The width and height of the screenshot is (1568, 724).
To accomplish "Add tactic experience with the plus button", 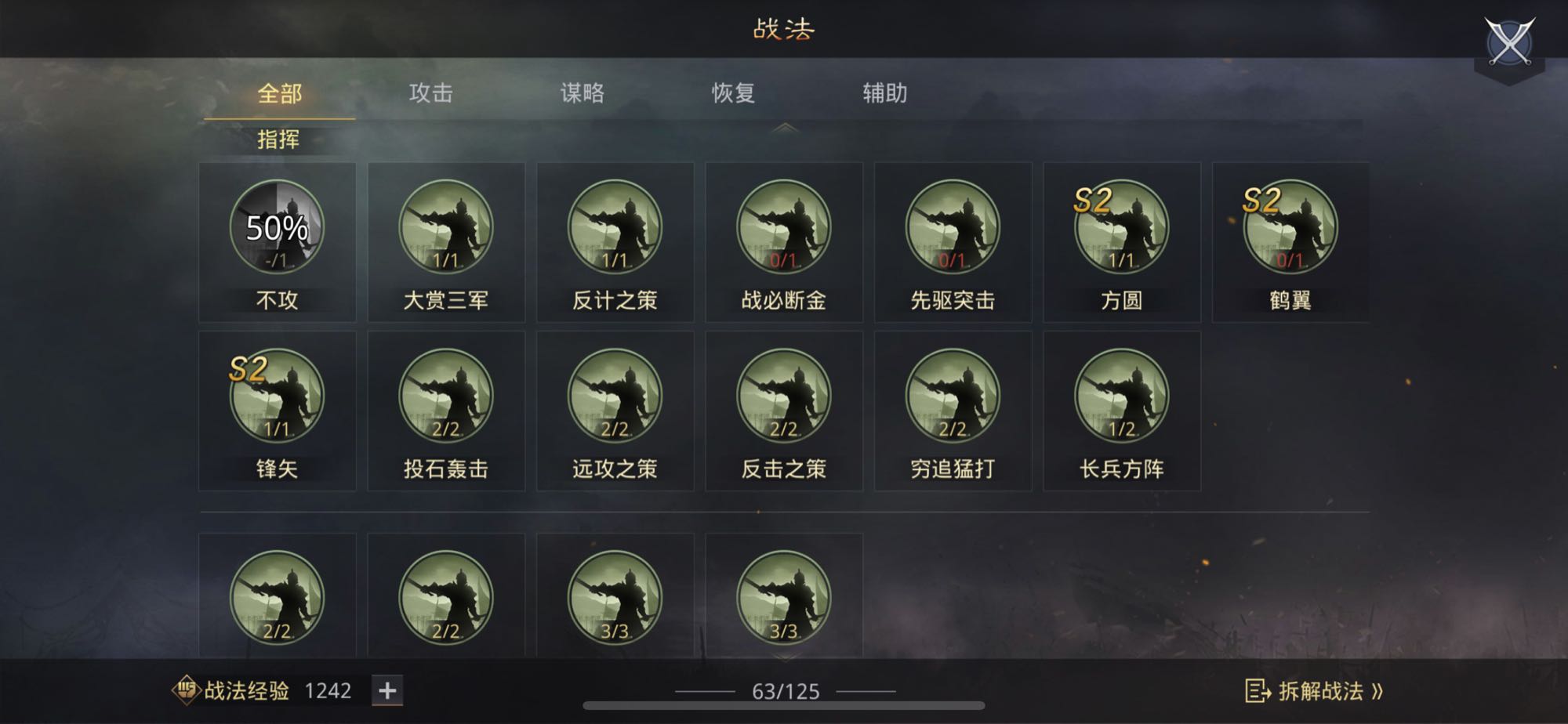I will pyautogui.click(x=387, y=690).
